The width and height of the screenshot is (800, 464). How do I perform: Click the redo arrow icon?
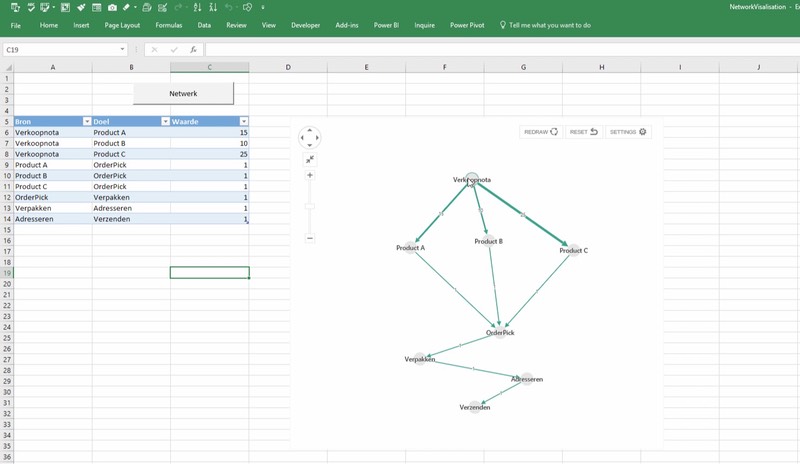178,7
